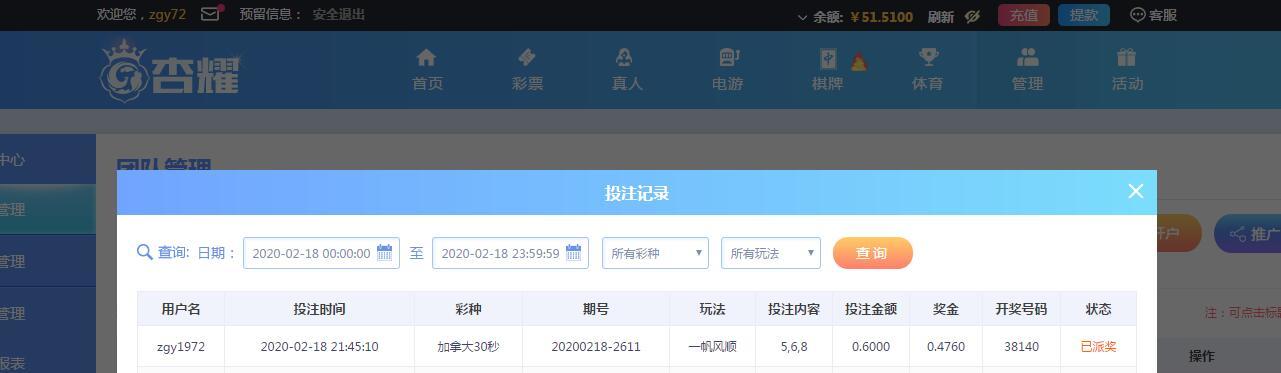
Task: Click the 充值 recharge button
Action: [1023, 15]
